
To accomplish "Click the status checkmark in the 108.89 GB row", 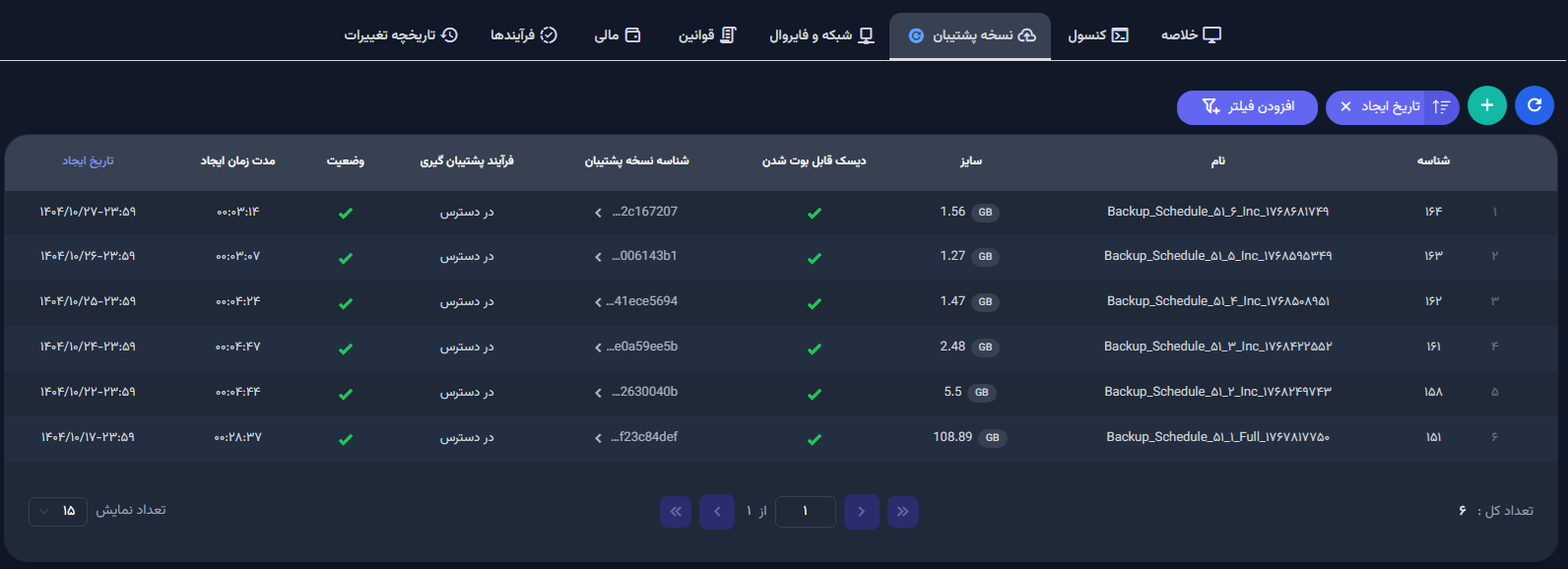I will point(346,439).
